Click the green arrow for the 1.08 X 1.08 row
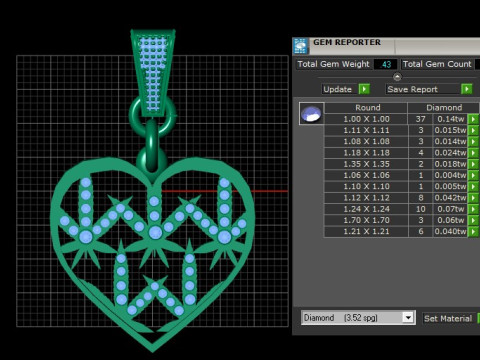Viewport: 480px width, 360px height. coord(473,142)
